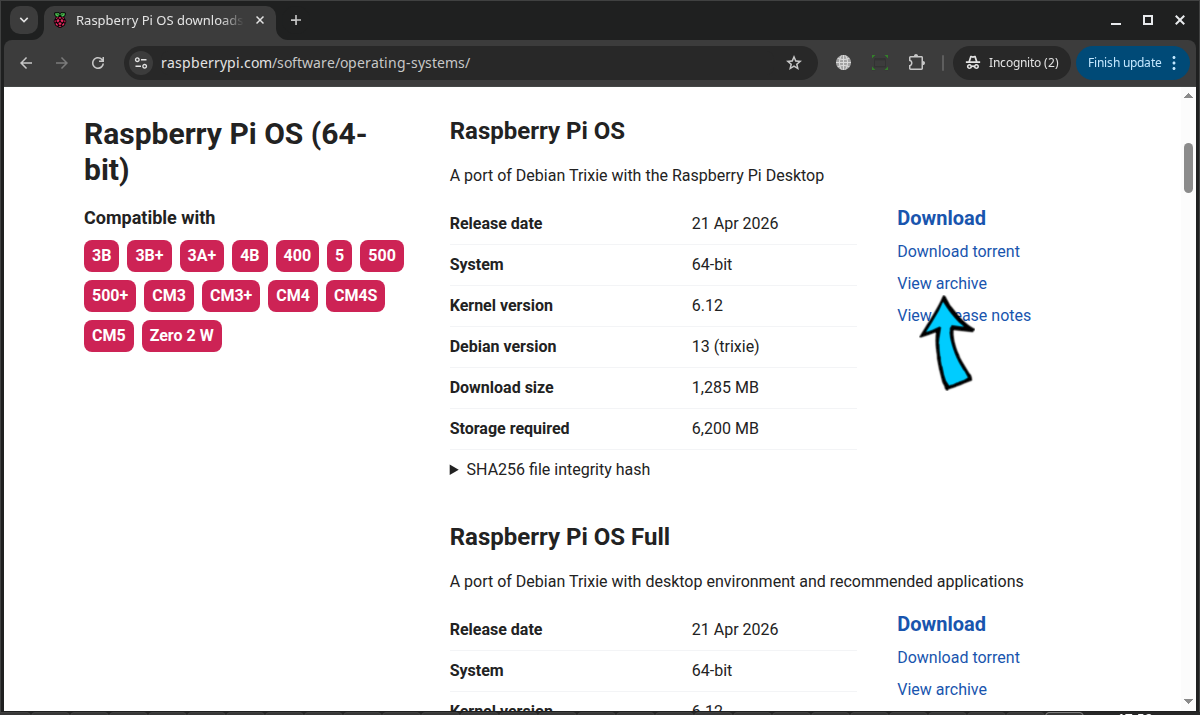
Task: Click the Raspberry Pi OS Full heading
Action: coord(560,537)
